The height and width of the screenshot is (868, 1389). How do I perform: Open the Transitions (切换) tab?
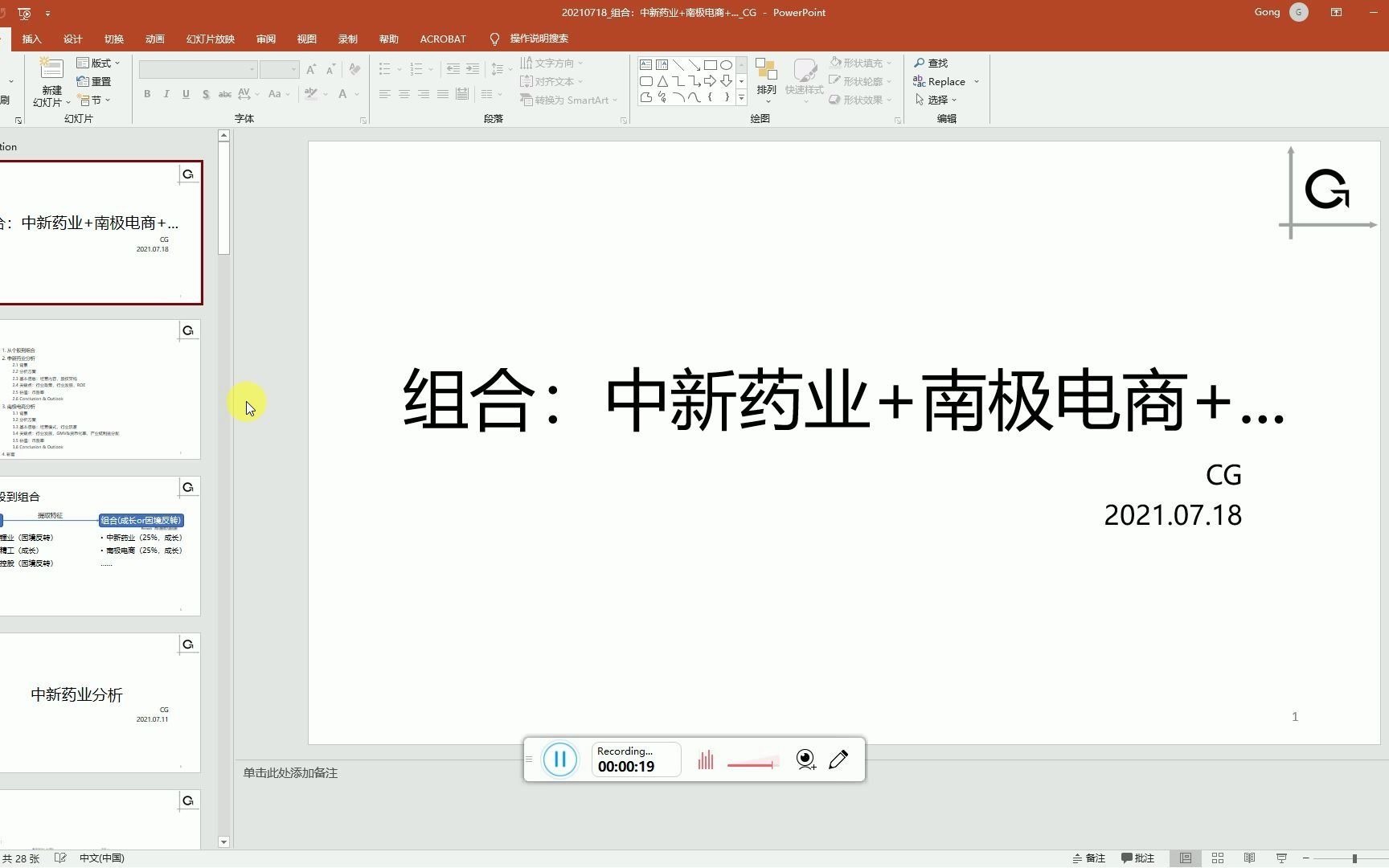click(113, 39)
